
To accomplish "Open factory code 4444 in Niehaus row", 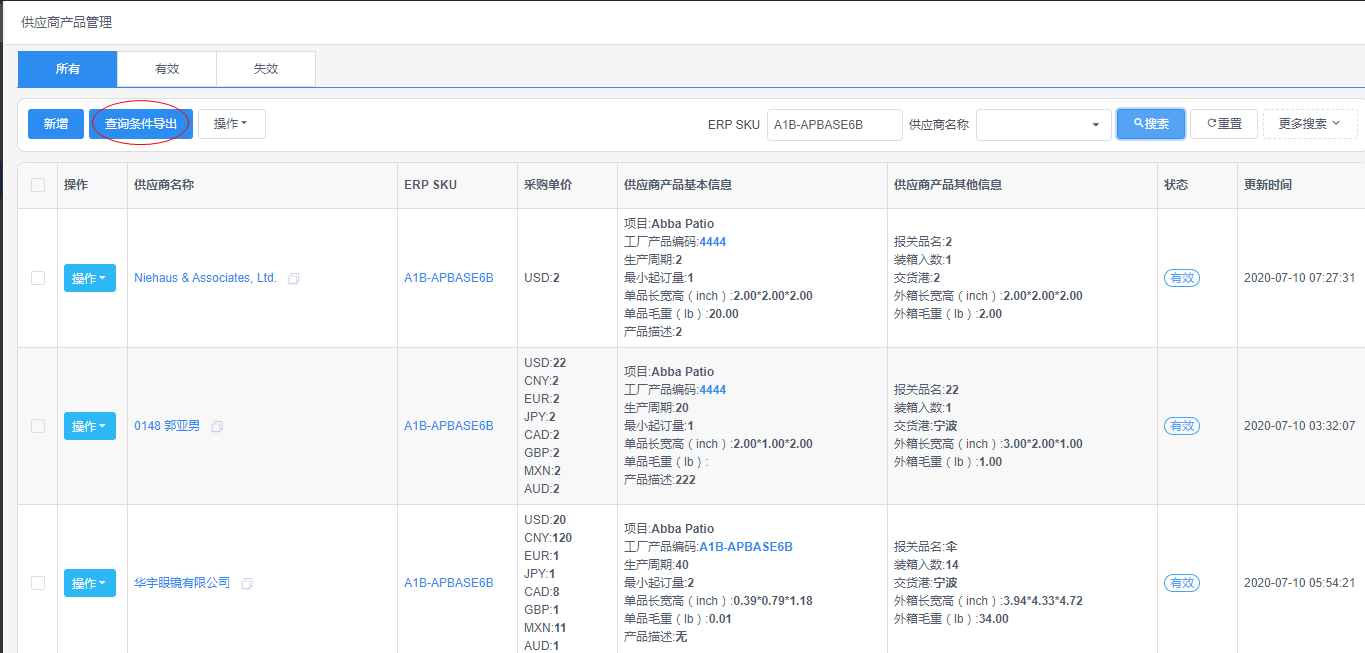I will (713, 242).
